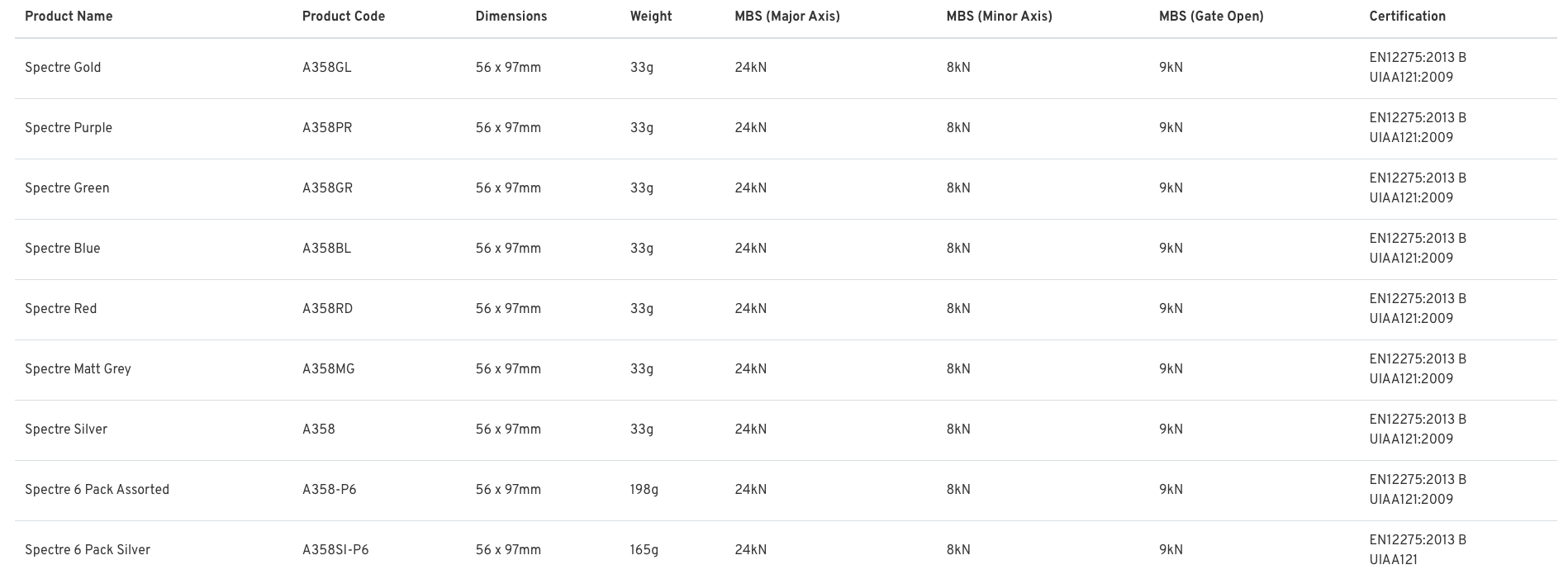Image resolution: width=1568 pixels, height=579 pixels.
Task: Select the Spectre Gold product name
Action: pos(63,68)
